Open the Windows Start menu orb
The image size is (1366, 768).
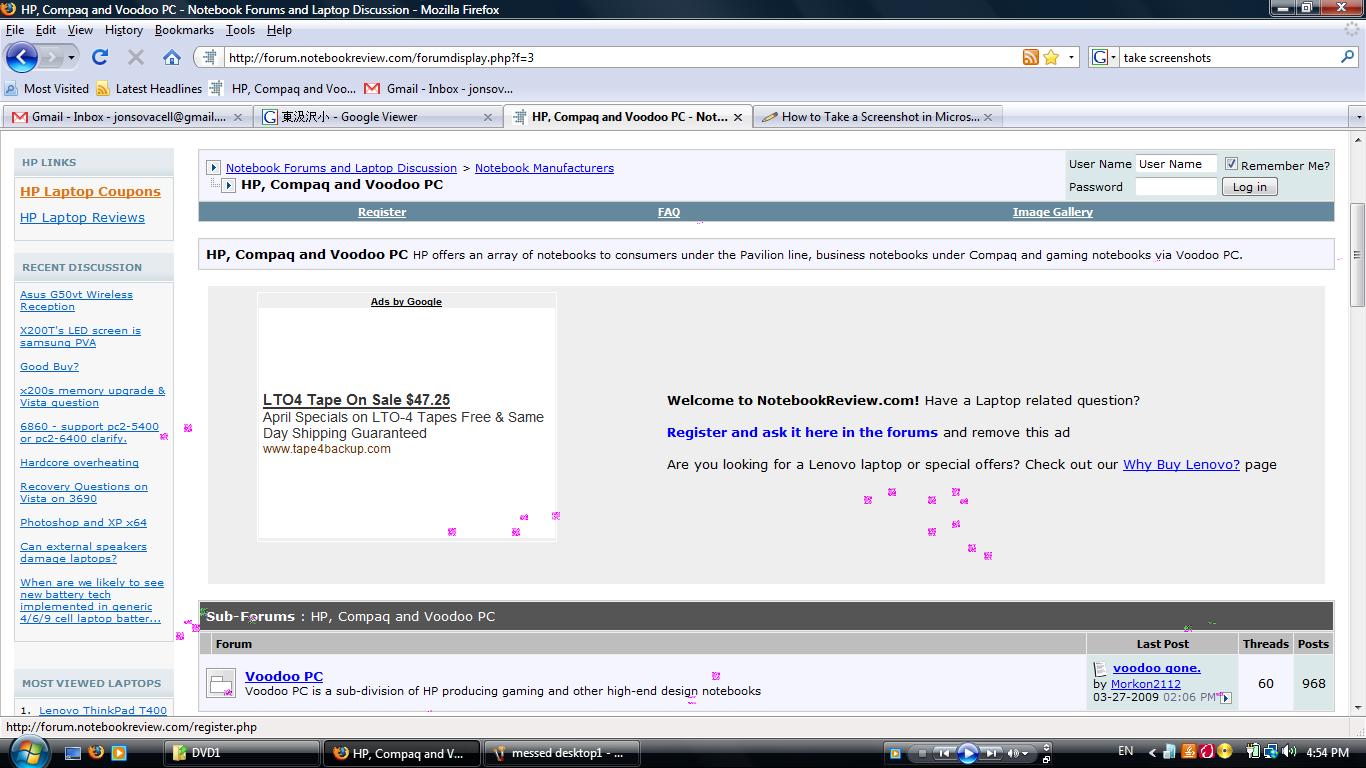pos(27,752)
